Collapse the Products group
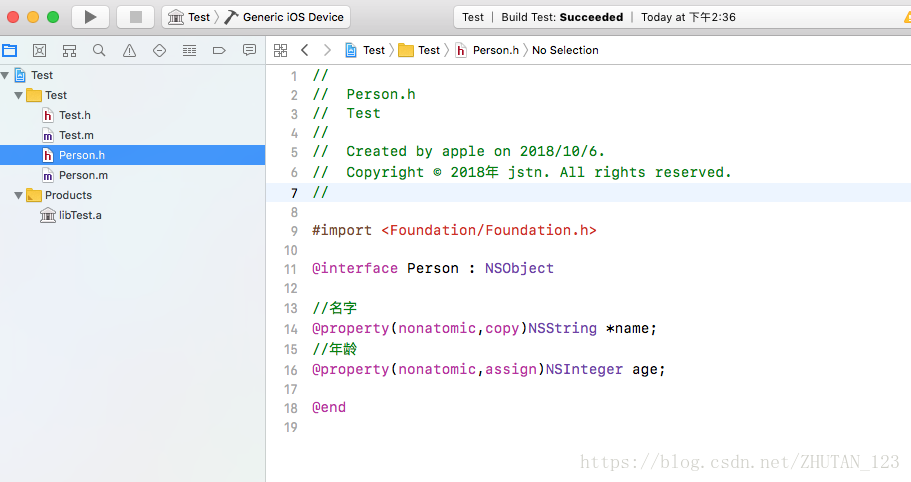The width and height of the screenshot is (911, 482). (x=19, y=195)
